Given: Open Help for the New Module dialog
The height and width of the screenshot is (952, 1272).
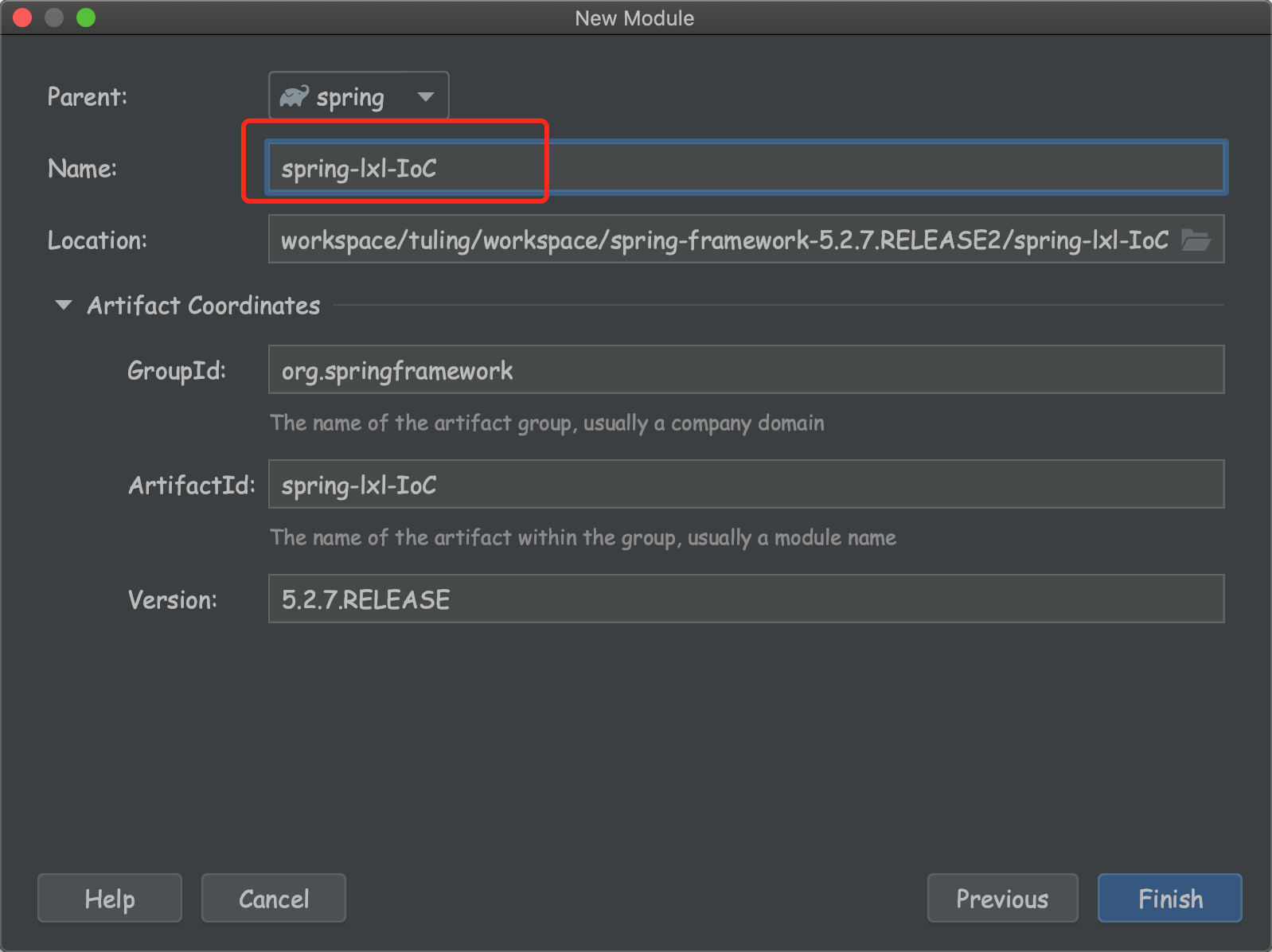Looking at the screenshot, I should point(109,898).
